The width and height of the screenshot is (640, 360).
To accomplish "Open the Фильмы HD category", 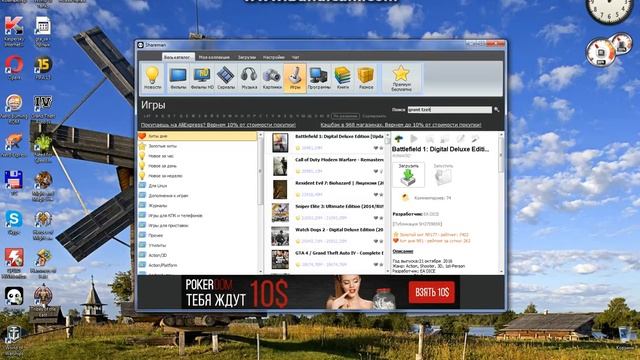I will coord(202,78).
